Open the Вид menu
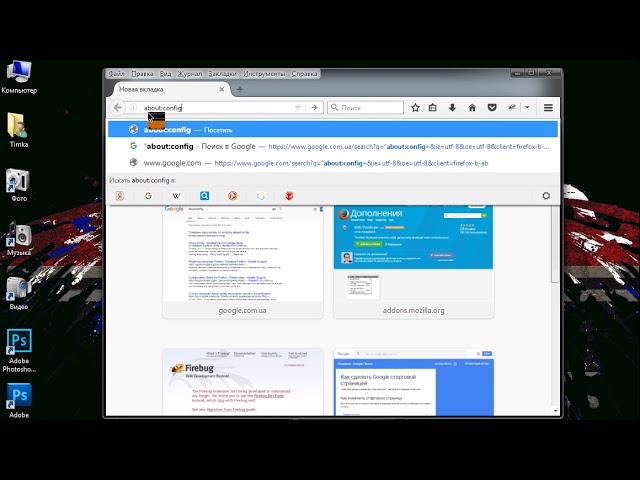 click(165, 74)
